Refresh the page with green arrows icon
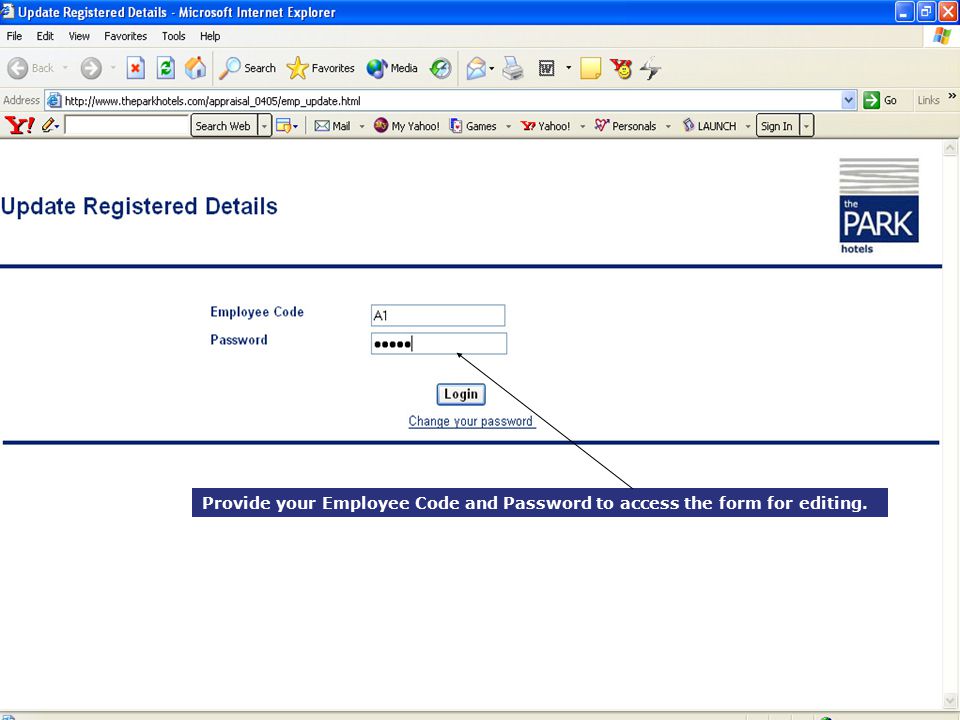Screen dimensions: 960x720 (x=165, y=68)
